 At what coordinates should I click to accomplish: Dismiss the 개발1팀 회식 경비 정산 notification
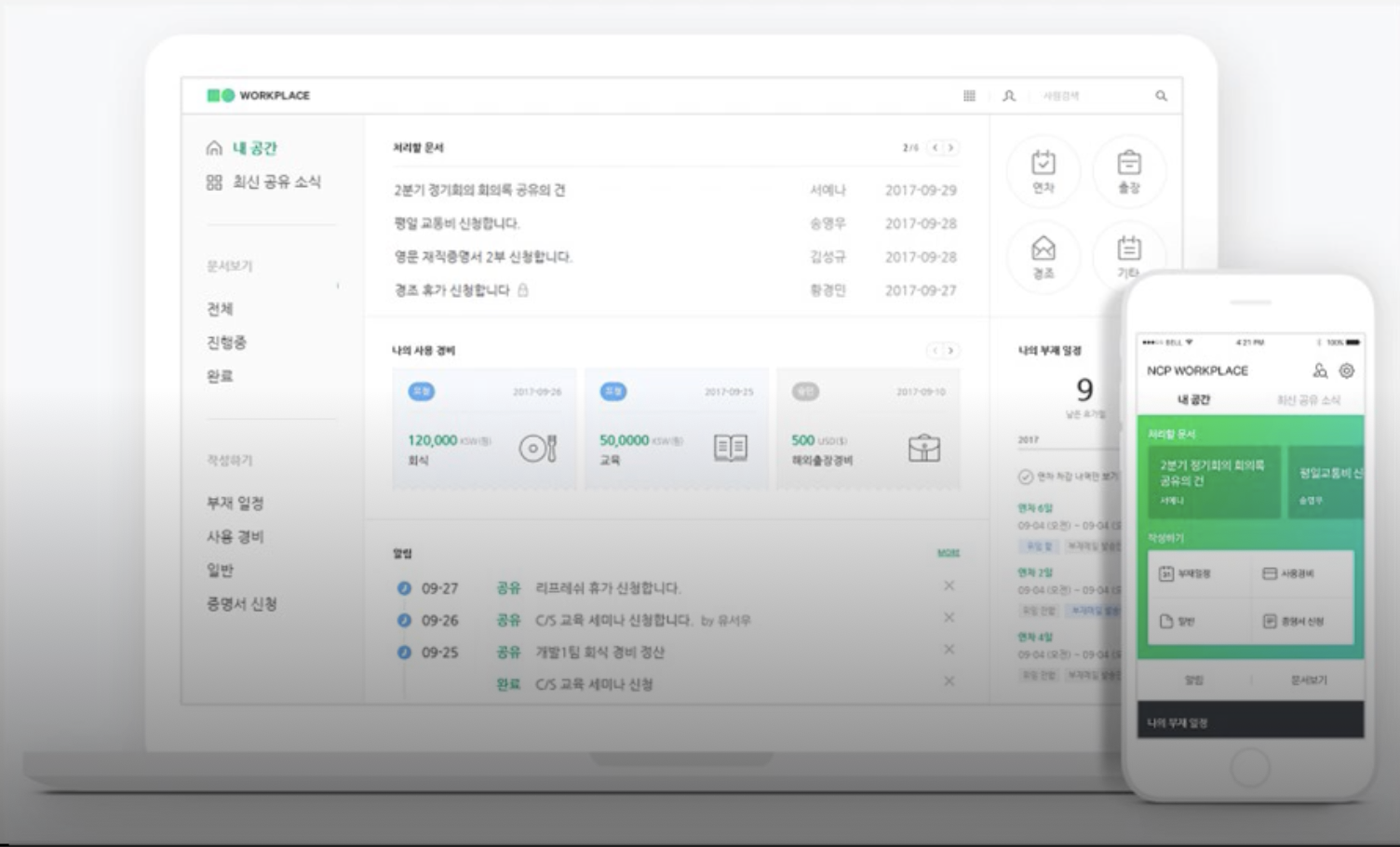[x=949, y=649]
